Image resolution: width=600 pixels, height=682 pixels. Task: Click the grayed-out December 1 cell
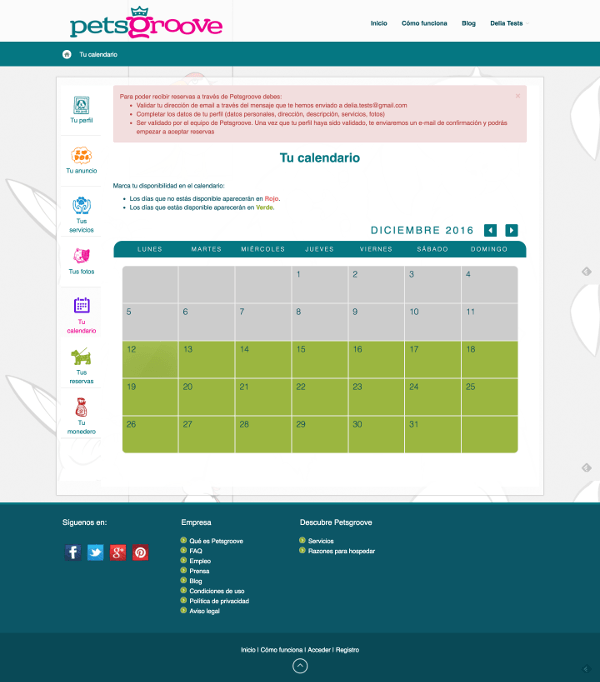[320, 284]
